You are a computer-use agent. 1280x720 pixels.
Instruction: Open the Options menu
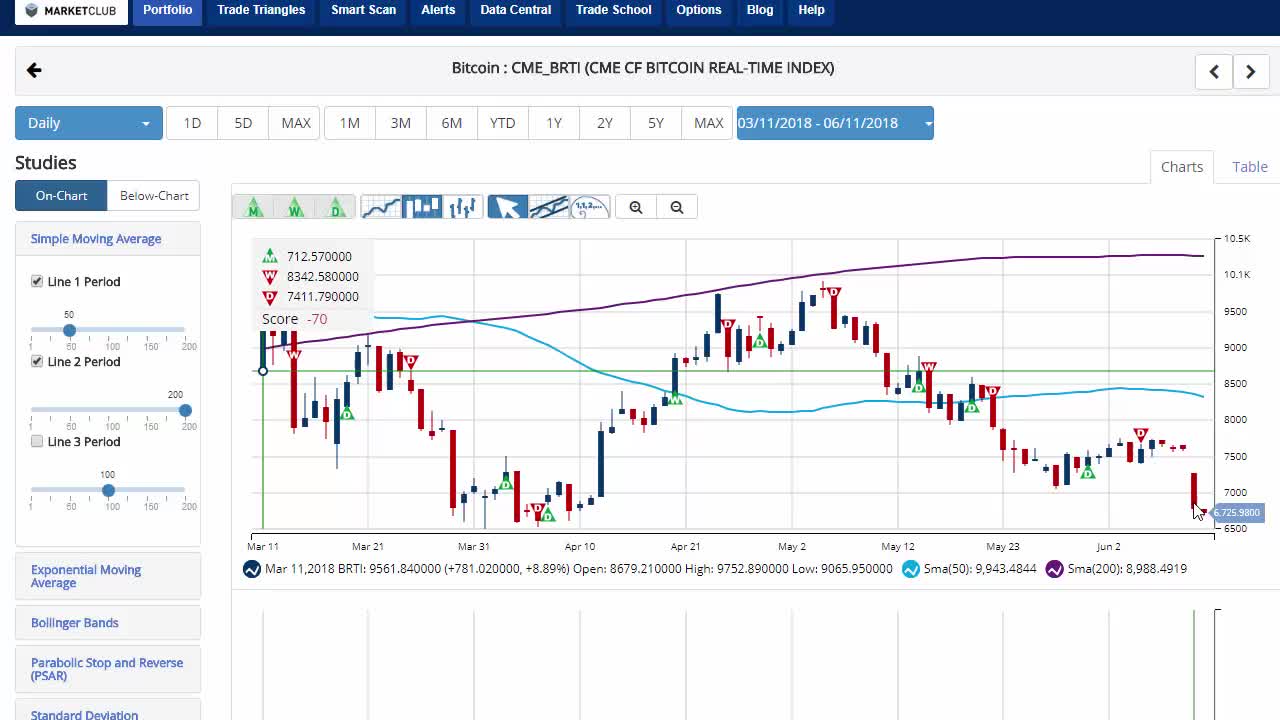click(x=699, y=11)
